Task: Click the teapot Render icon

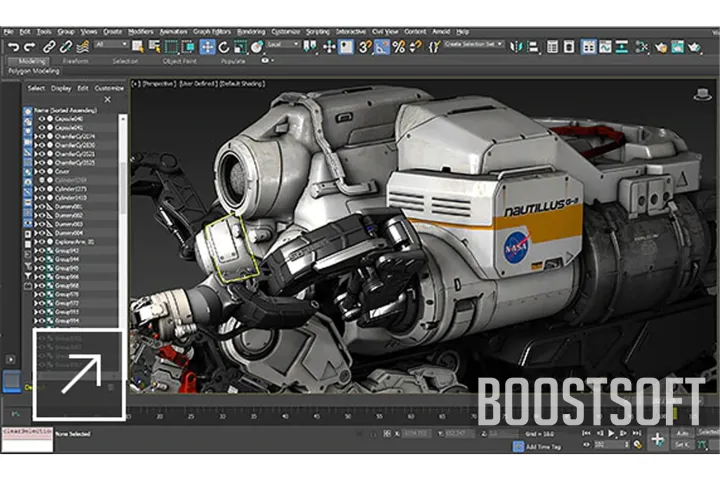Action: point(692,46)
